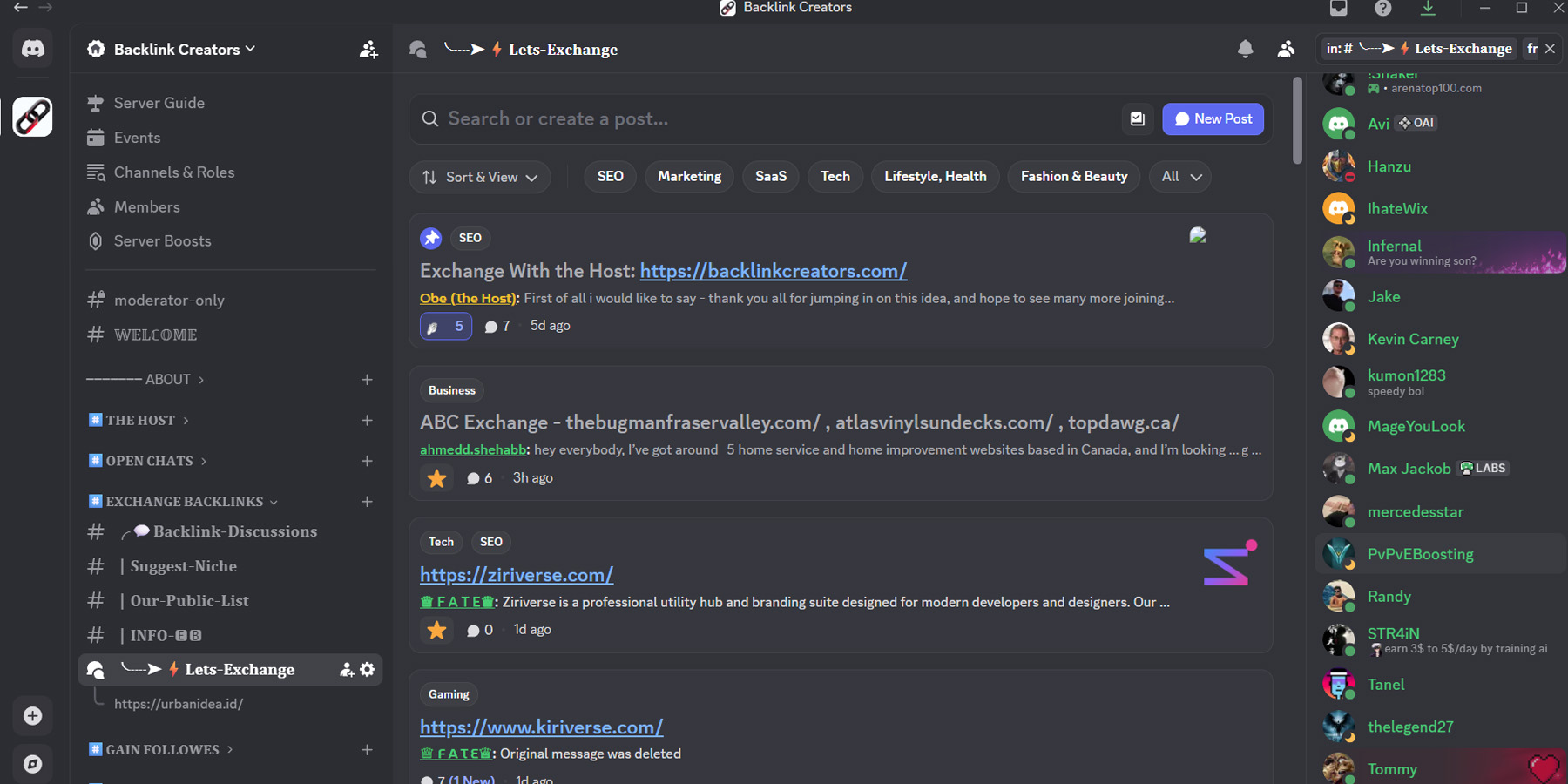This screenshot has height=784, width=1568.
Task: Open Discord direct messages home icon
Action: tap(33, 49)
